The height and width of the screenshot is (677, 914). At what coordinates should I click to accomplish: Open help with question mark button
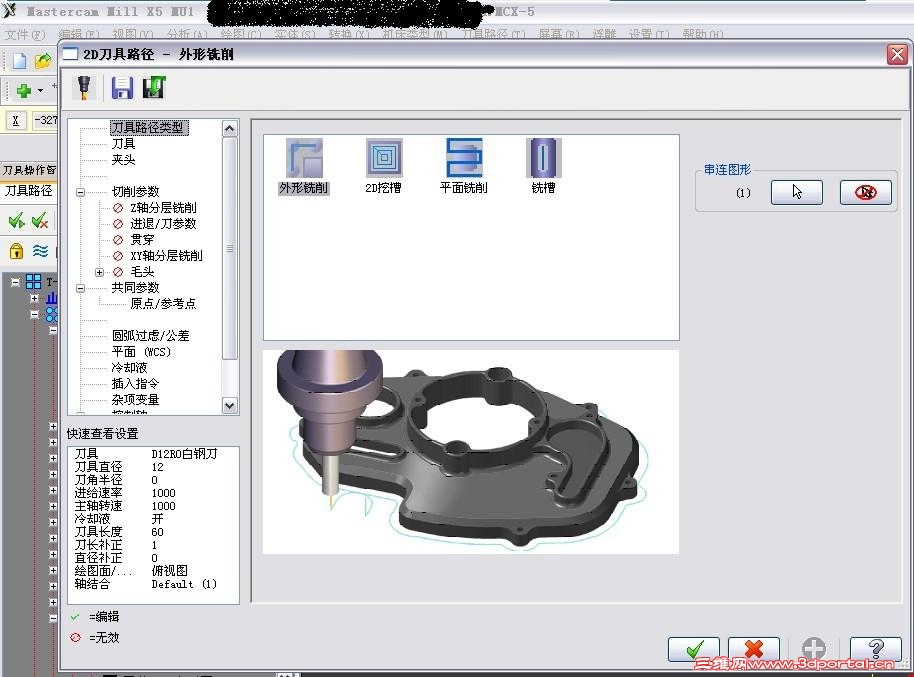pos(876,648)
